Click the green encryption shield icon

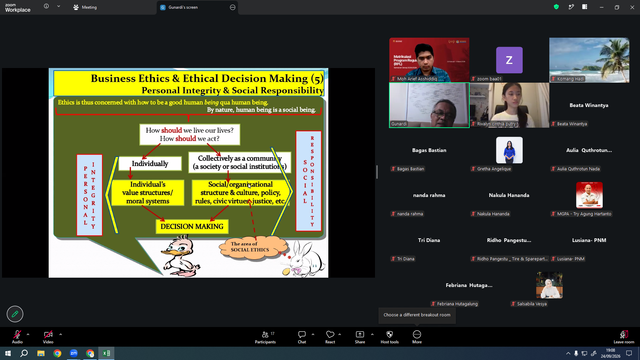click(556, 7)
